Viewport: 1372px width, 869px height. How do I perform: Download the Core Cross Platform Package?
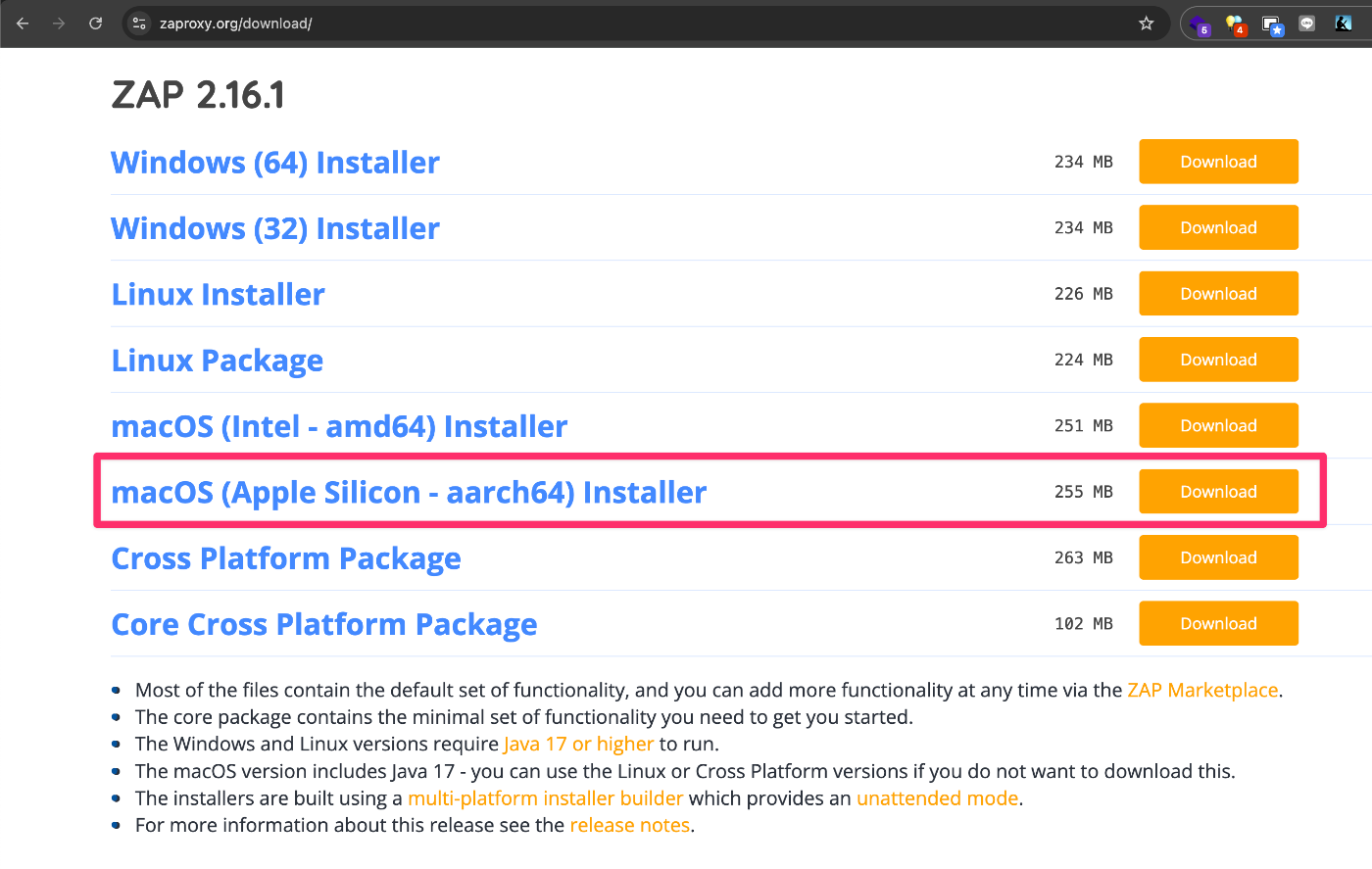[x=1218, y=623]
